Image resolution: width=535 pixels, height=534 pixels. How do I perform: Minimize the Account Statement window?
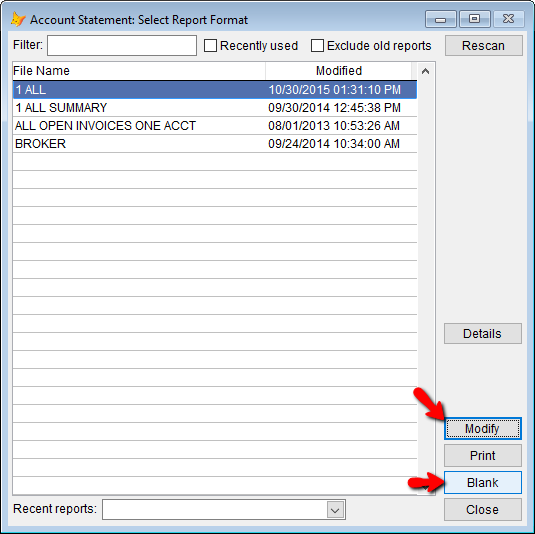click(440, 19)
